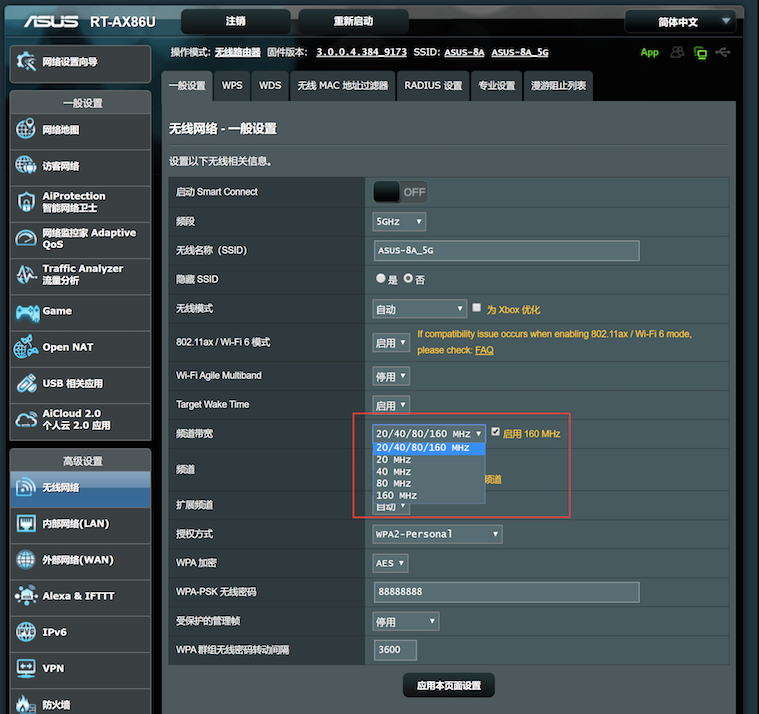Toggle the Smart Connect OFF switch

[x=400, y=192]
